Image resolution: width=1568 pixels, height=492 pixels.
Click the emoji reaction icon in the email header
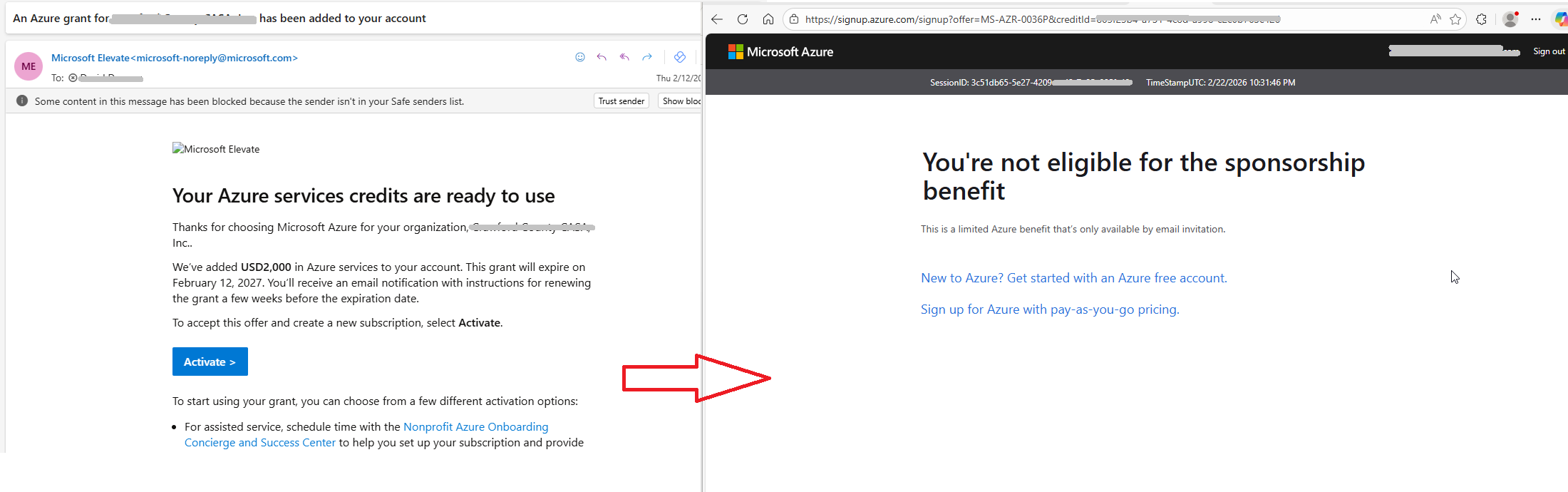[x=580, y=57]
